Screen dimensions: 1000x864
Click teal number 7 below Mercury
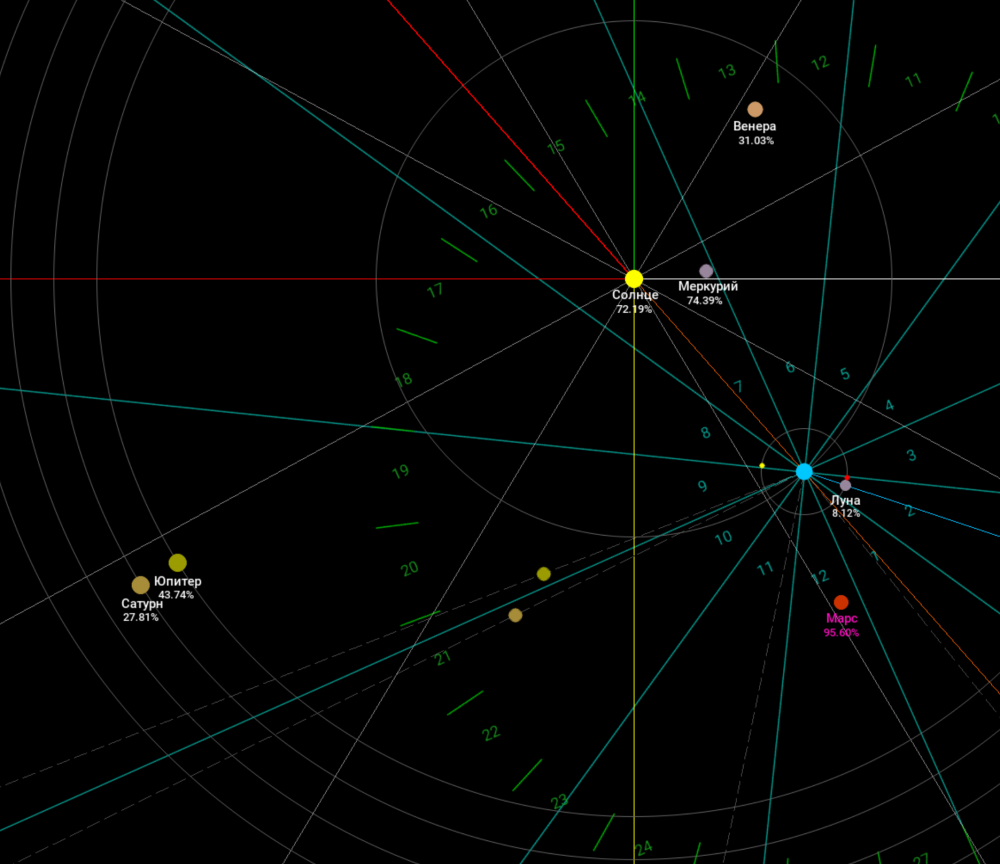pos(739,386)
